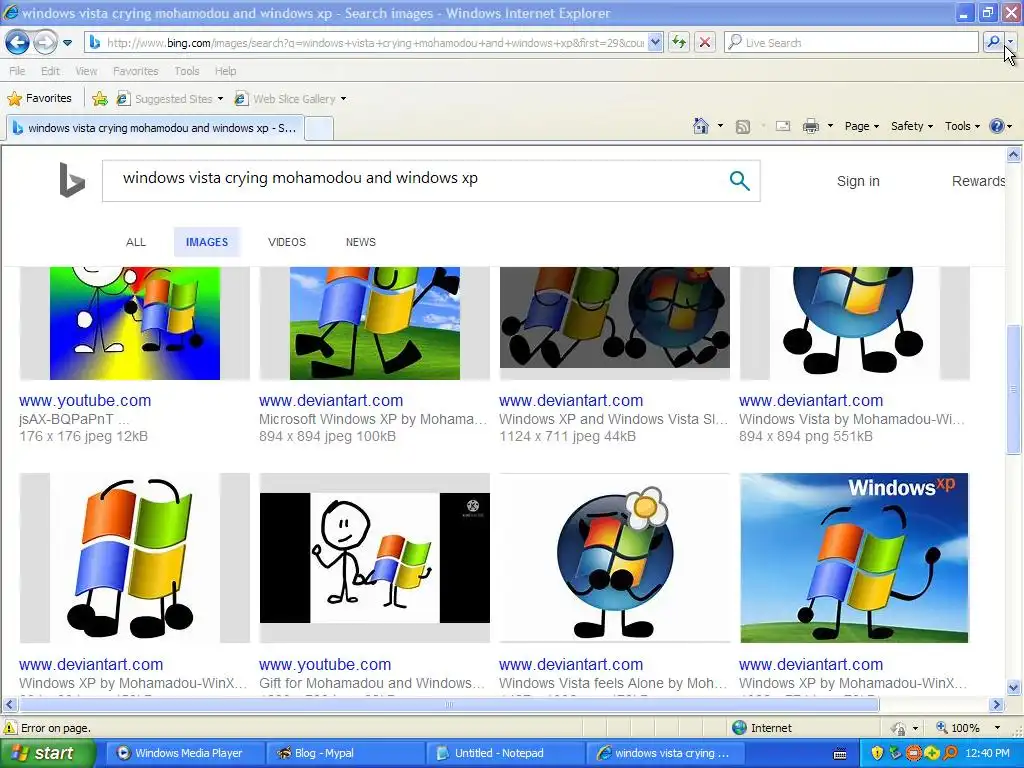The height and width of the screenshot is (768, 1024).
Task: Click the Error on page warning icon
Action: click(11, 728)
